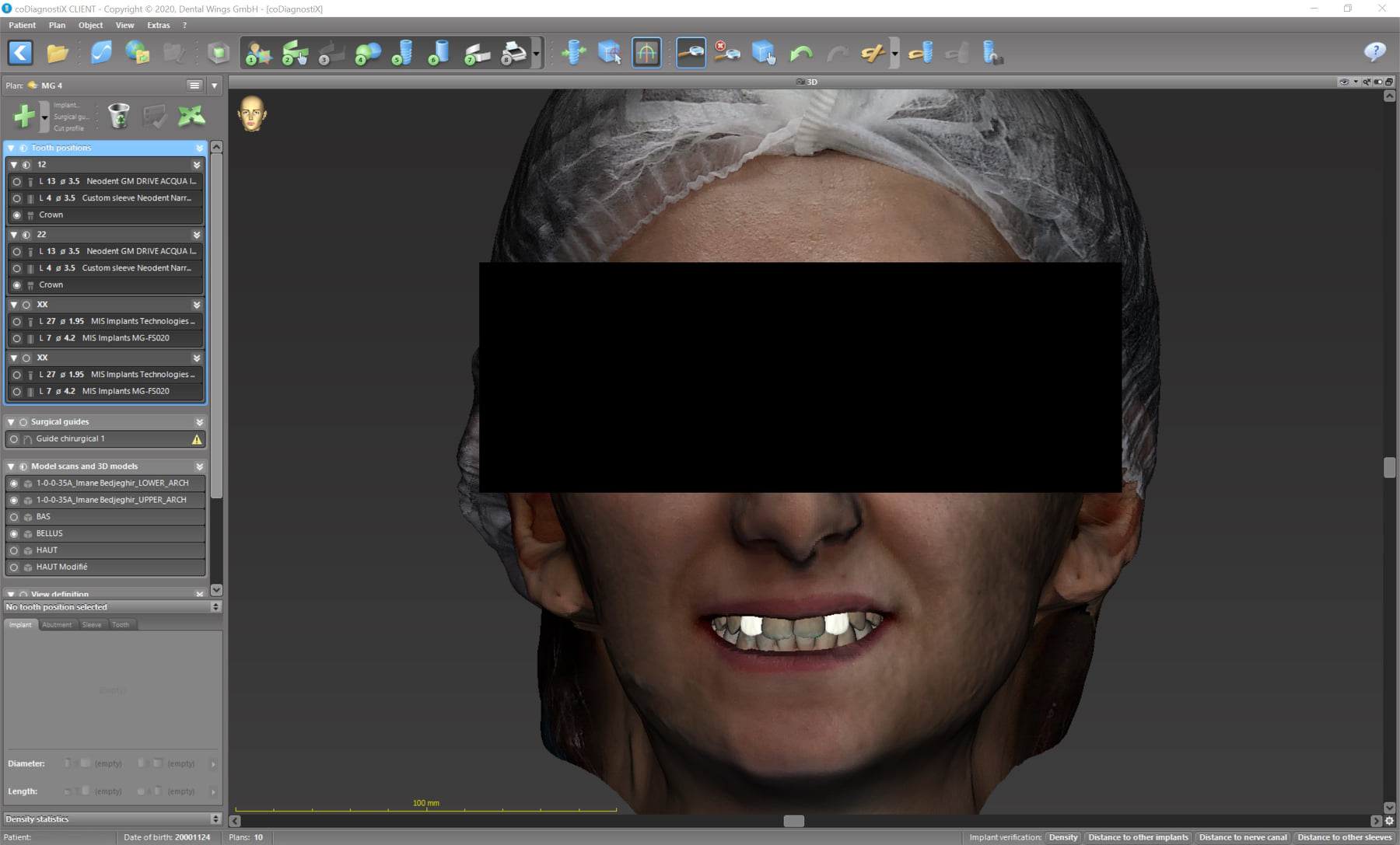Select workflow step 5 implant icon
This screenshot has width=1400, height=845.
pos(402,53)
